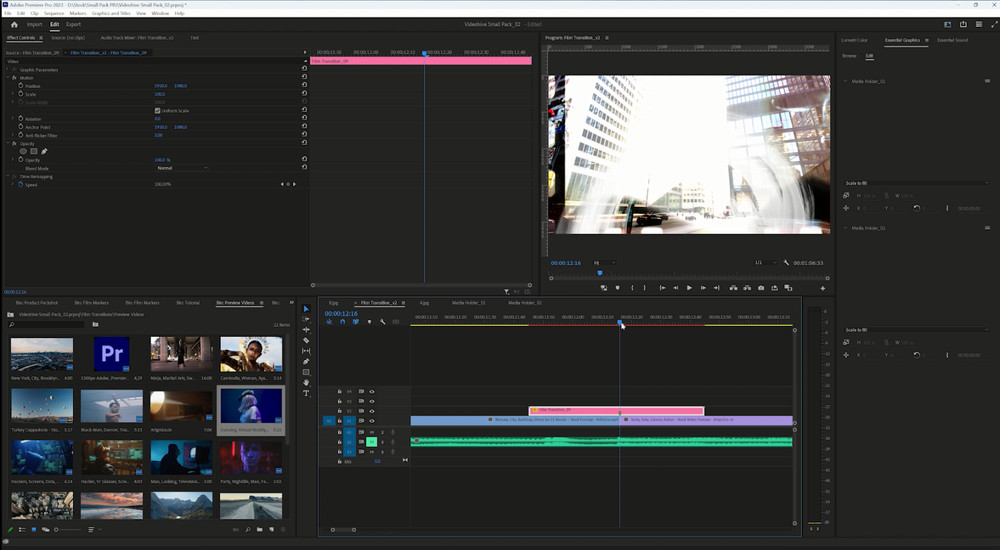Open the Essential Sound panel tab

pos(952,40)
